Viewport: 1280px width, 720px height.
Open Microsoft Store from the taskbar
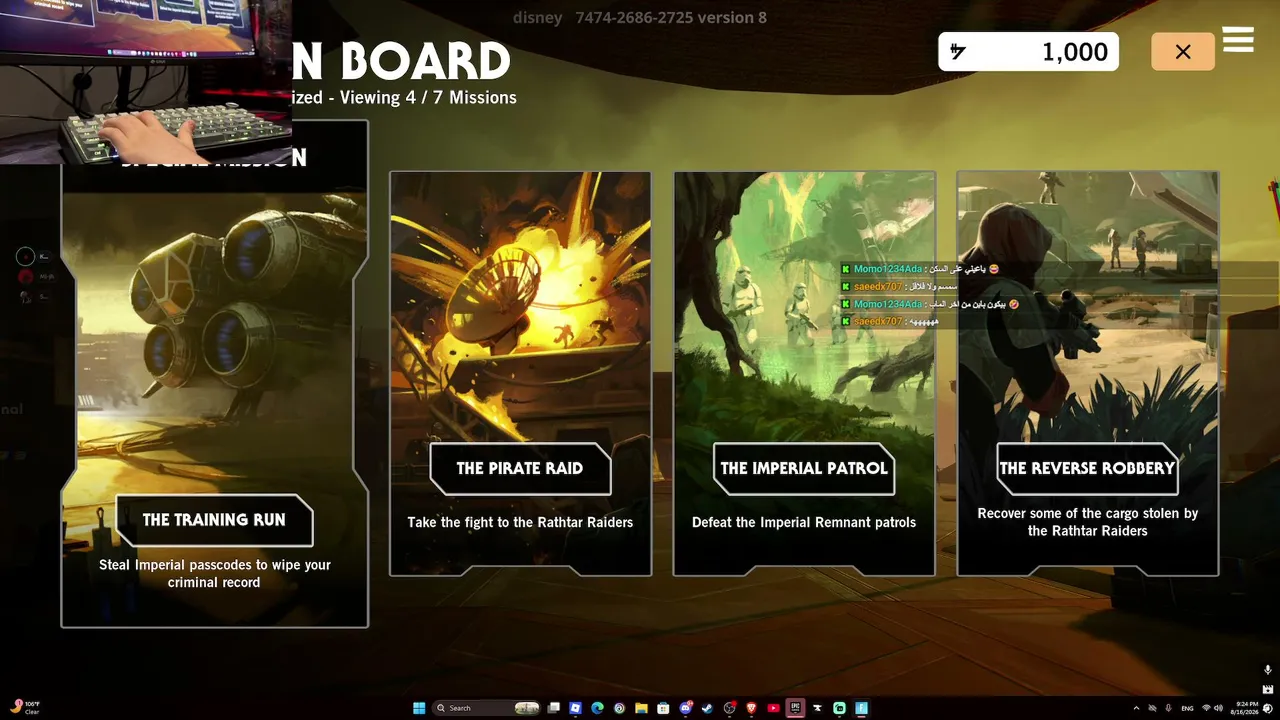pos(664,708)
